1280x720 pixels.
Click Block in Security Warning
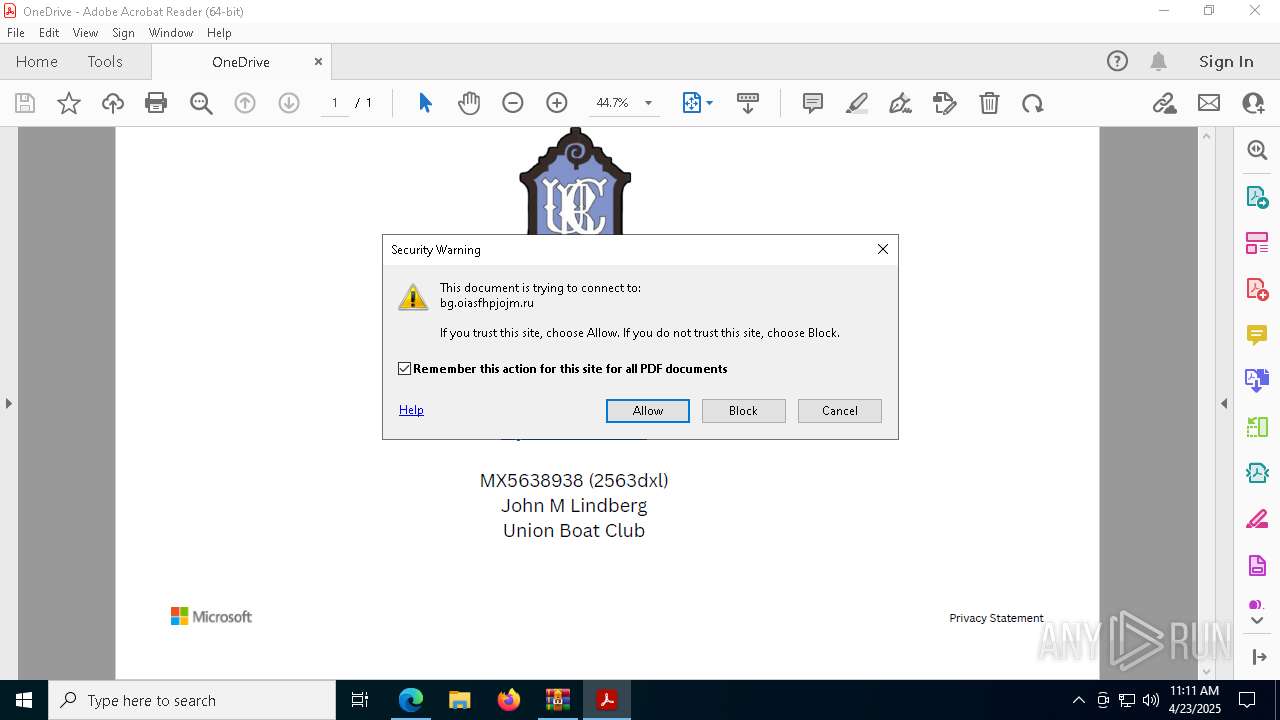coord(744,411)
